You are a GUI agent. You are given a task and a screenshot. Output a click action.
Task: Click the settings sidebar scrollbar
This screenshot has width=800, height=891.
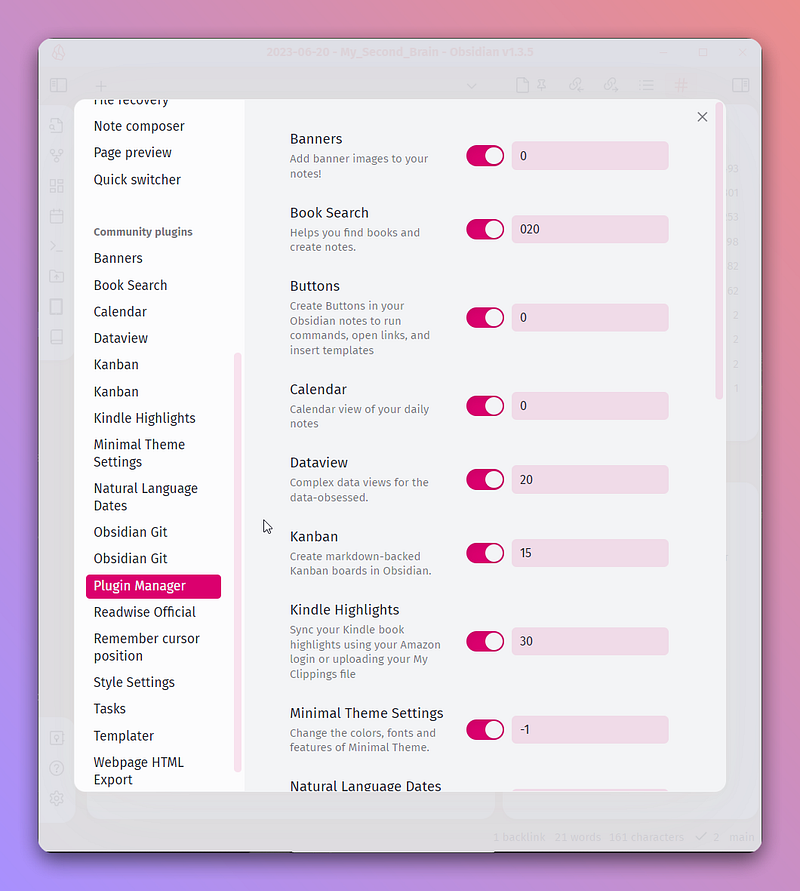[238, 563]
